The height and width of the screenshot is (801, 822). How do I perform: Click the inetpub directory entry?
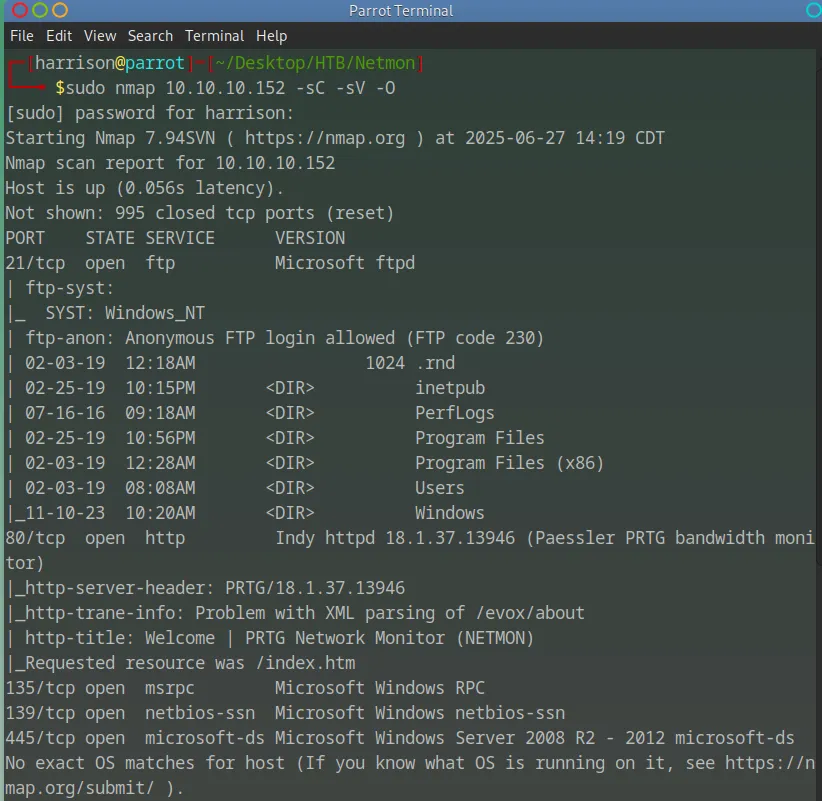coord(450,388)
